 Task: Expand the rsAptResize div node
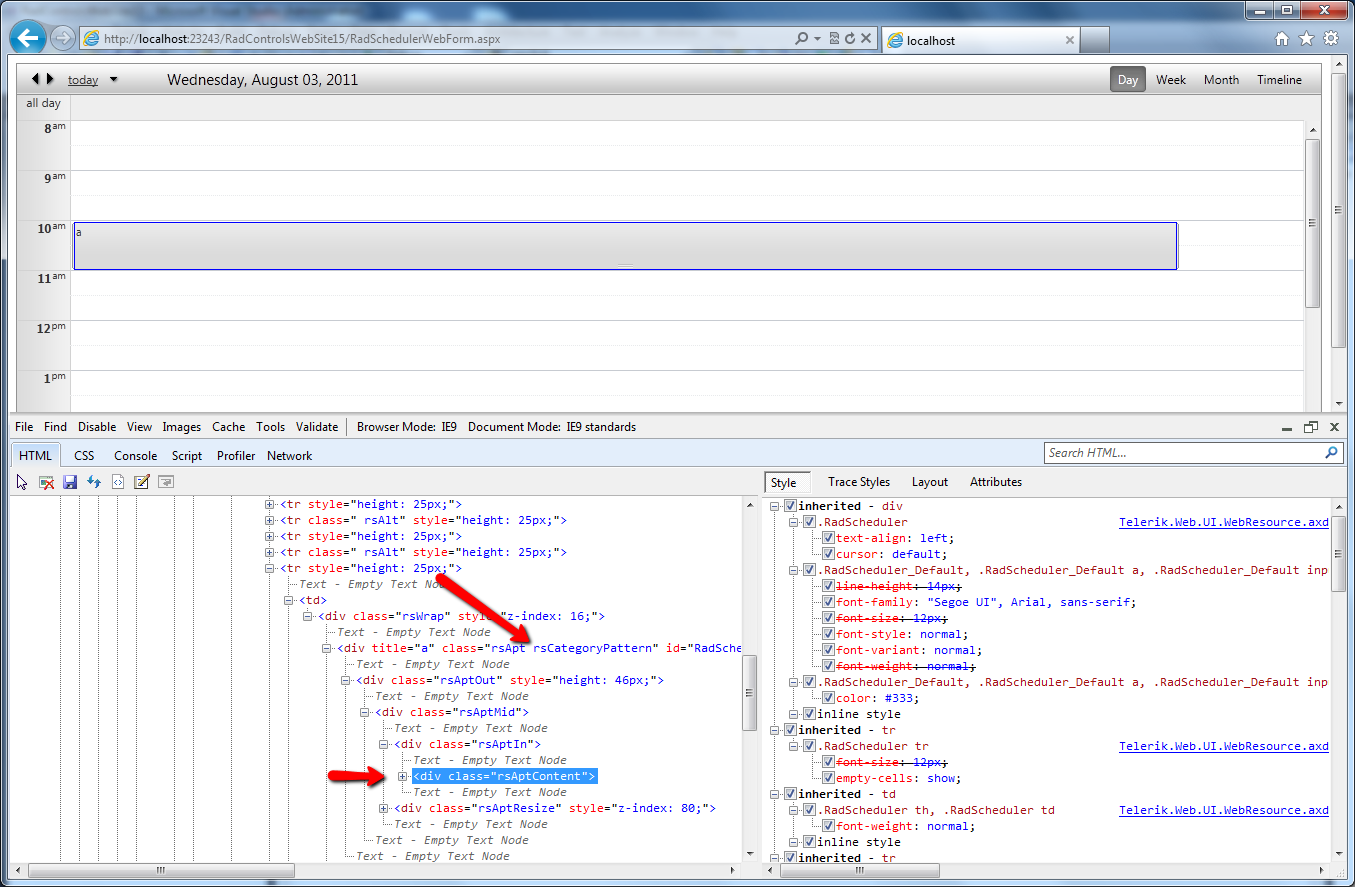pos(384,809)
